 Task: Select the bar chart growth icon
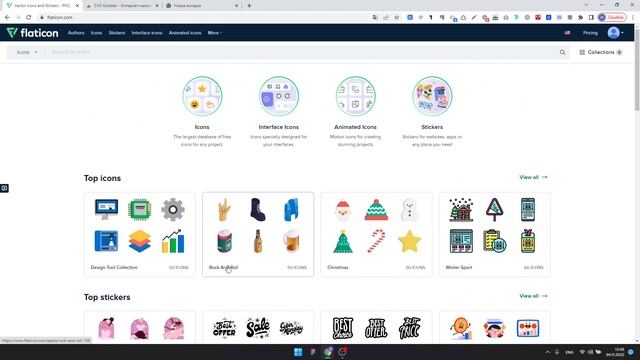coord(173,241)
